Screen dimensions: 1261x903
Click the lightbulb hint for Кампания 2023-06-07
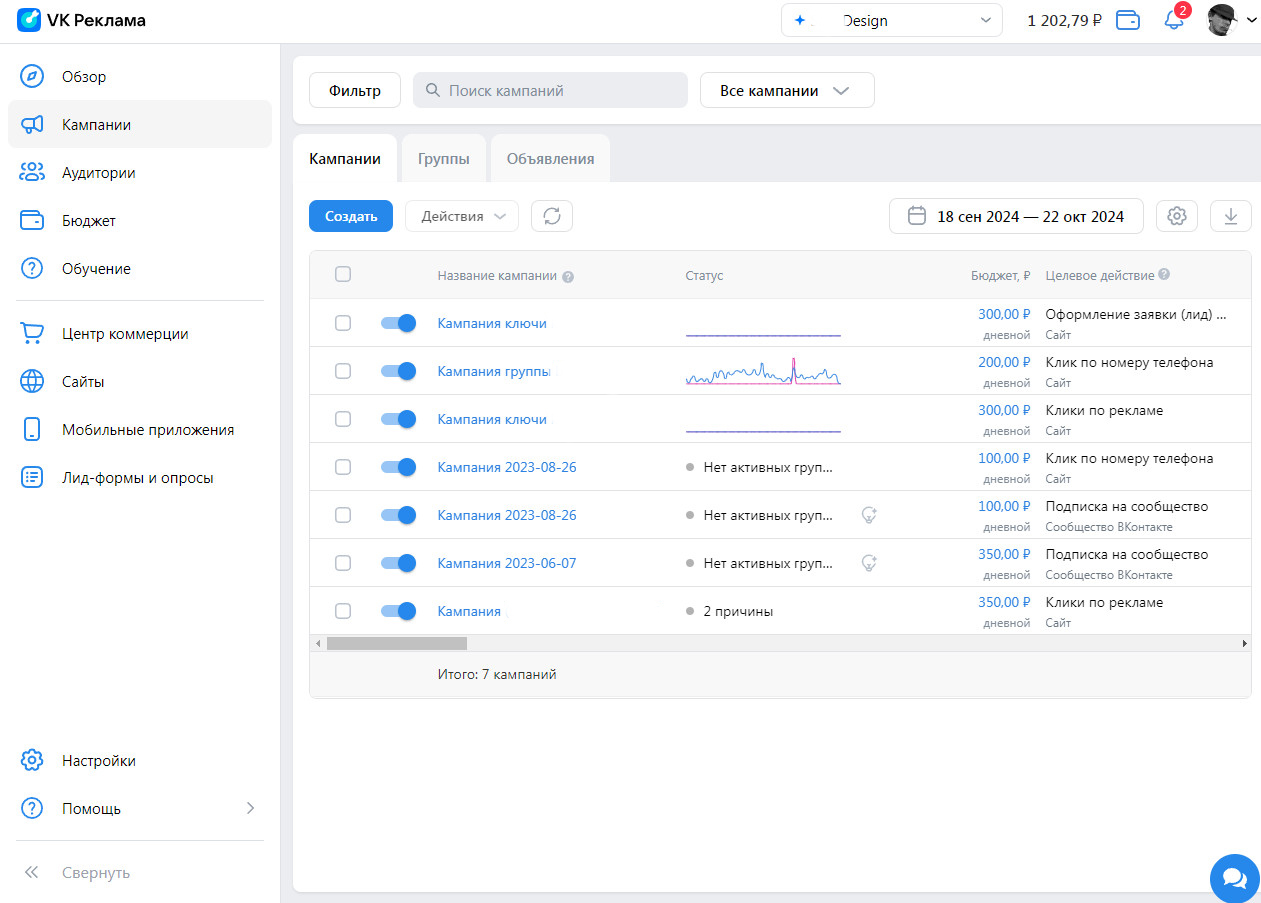coord(869,563)
